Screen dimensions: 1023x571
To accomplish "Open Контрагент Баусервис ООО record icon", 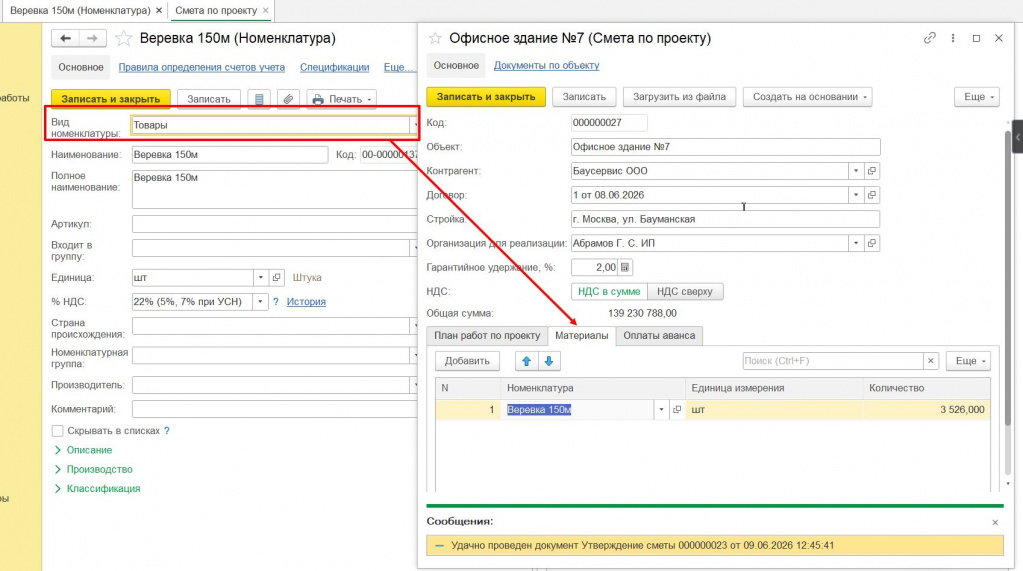I will pos(872,171).
